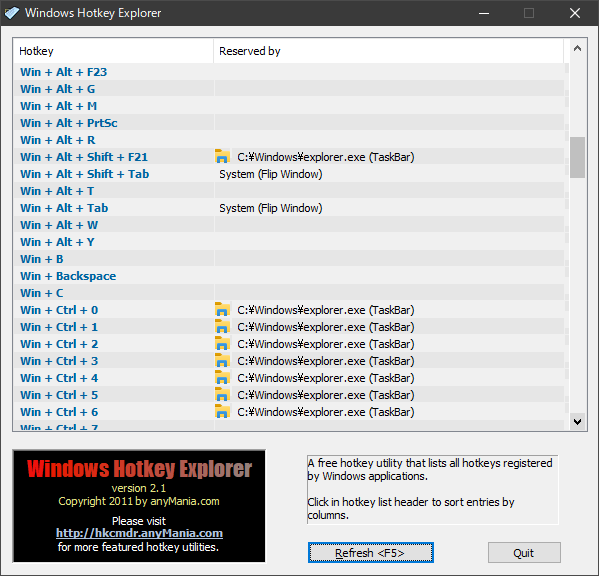This screenshot has height=576, width=599.
Task: Select the Win + Backspace hotkey row
Action: 289,276
